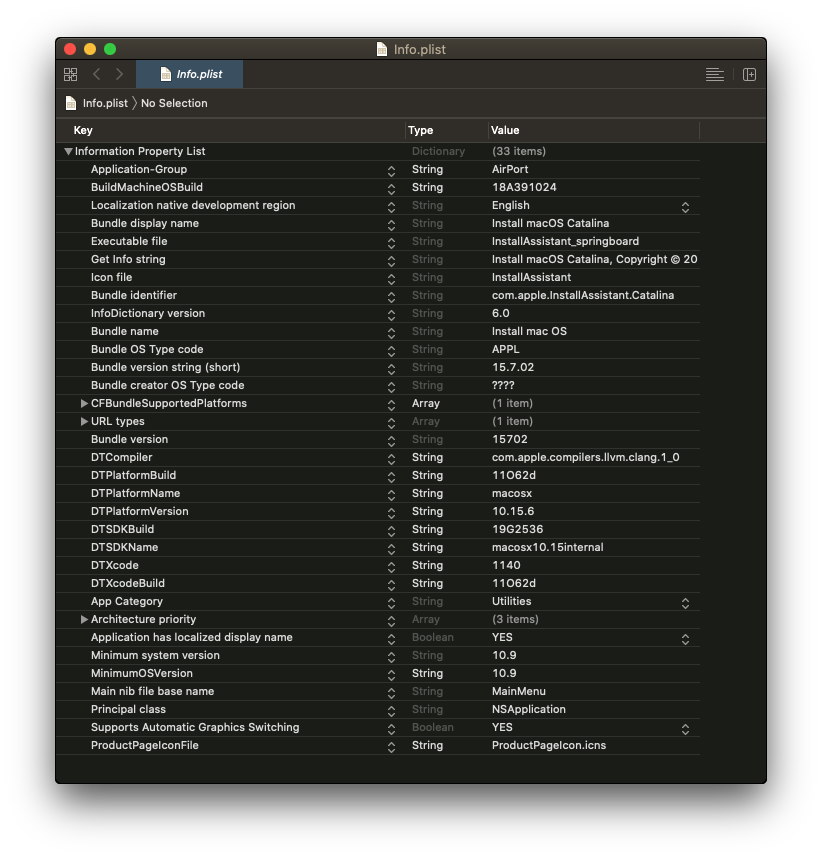Select the ProductPageIcon.icns value
The height and width of the screenshot is (857, 822).
pos(549,746)
